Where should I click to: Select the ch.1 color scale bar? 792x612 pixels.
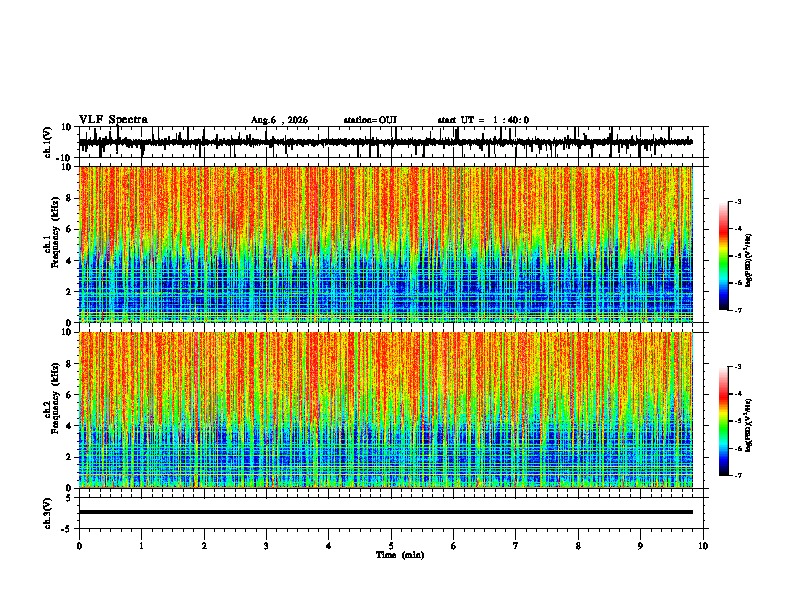(724, 256)
